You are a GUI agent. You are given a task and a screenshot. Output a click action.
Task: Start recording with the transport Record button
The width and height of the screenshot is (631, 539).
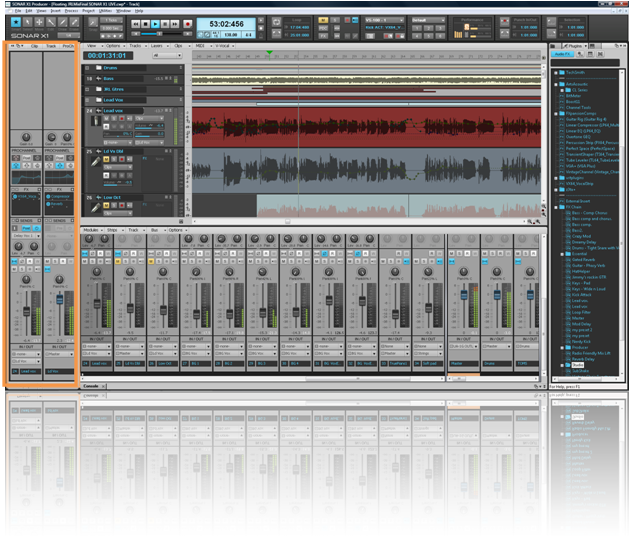tap(188, 24)
